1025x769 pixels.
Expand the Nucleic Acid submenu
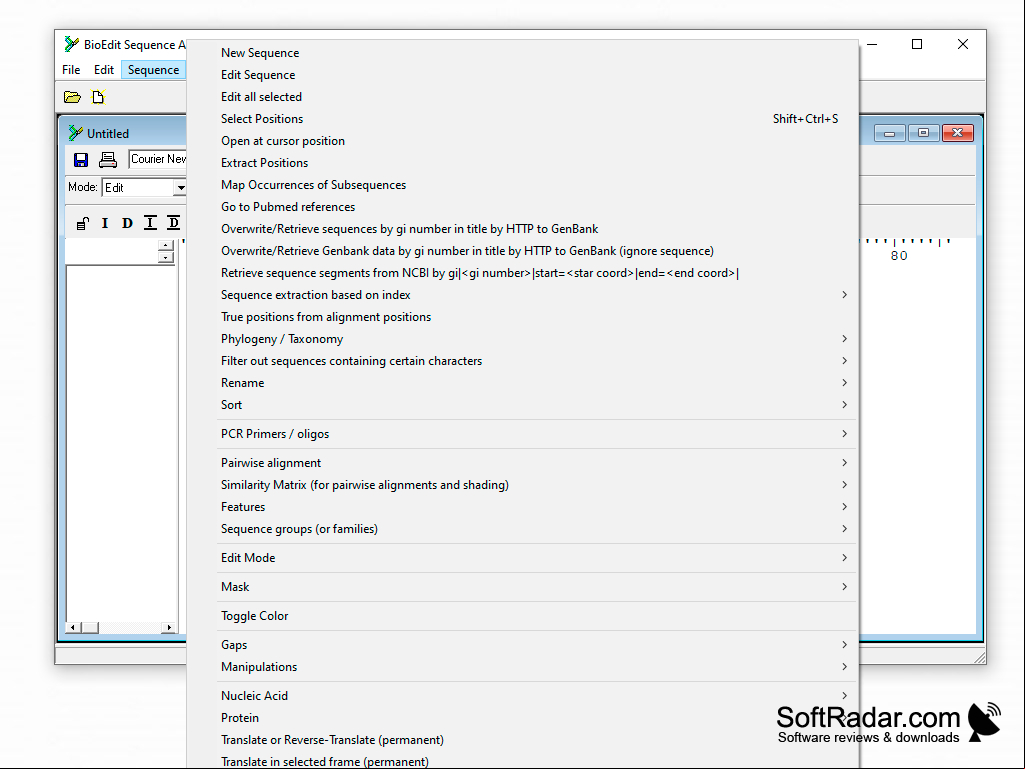tap(522, 696)
